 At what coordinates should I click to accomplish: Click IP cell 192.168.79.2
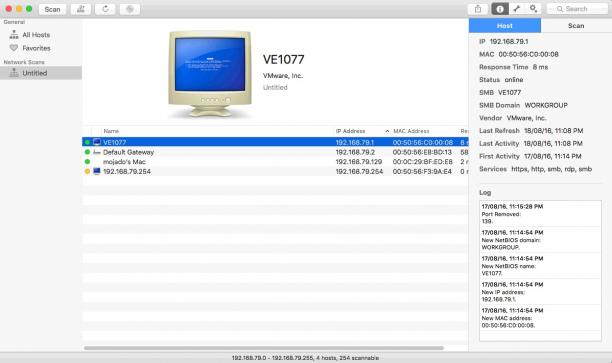tap(355, 152)
